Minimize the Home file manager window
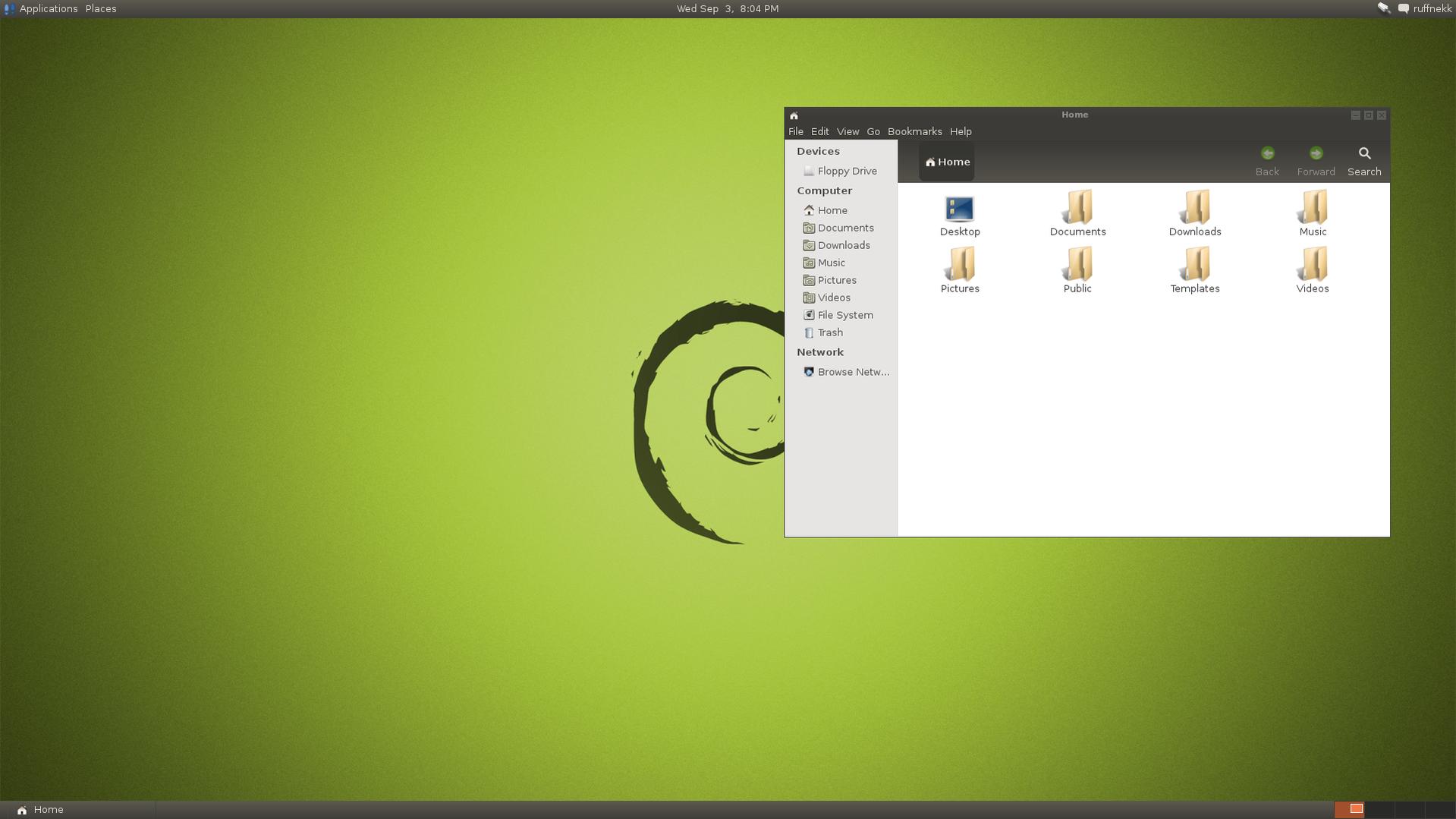1456x819 pixels. [1356, 115]
